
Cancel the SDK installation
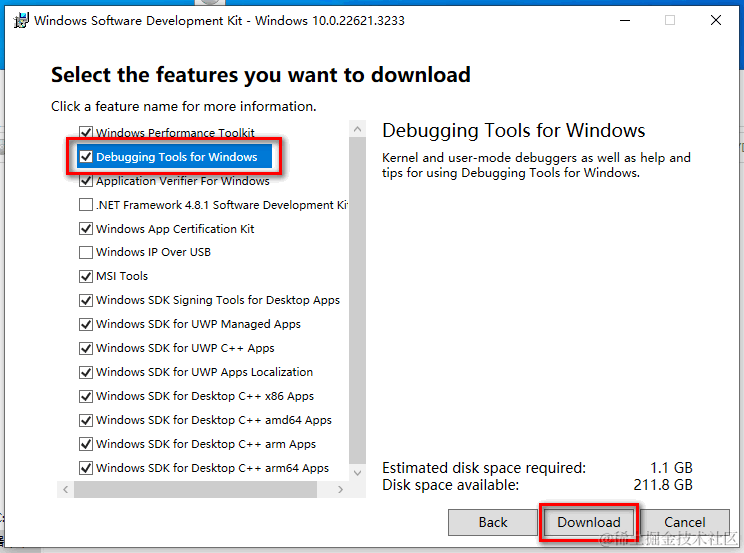pos(685,522)
